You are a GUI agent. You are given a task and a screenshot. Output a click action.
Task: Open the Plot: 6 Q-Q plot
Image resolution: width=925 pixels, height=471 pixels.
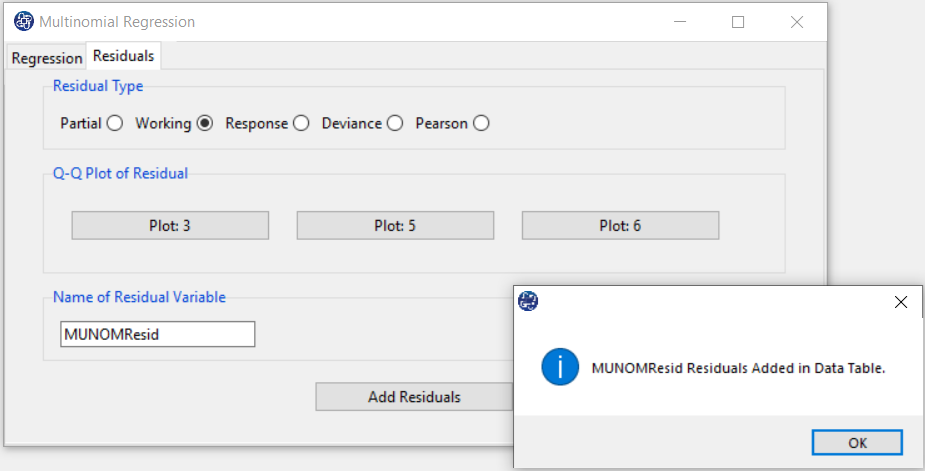coord(620,225)
